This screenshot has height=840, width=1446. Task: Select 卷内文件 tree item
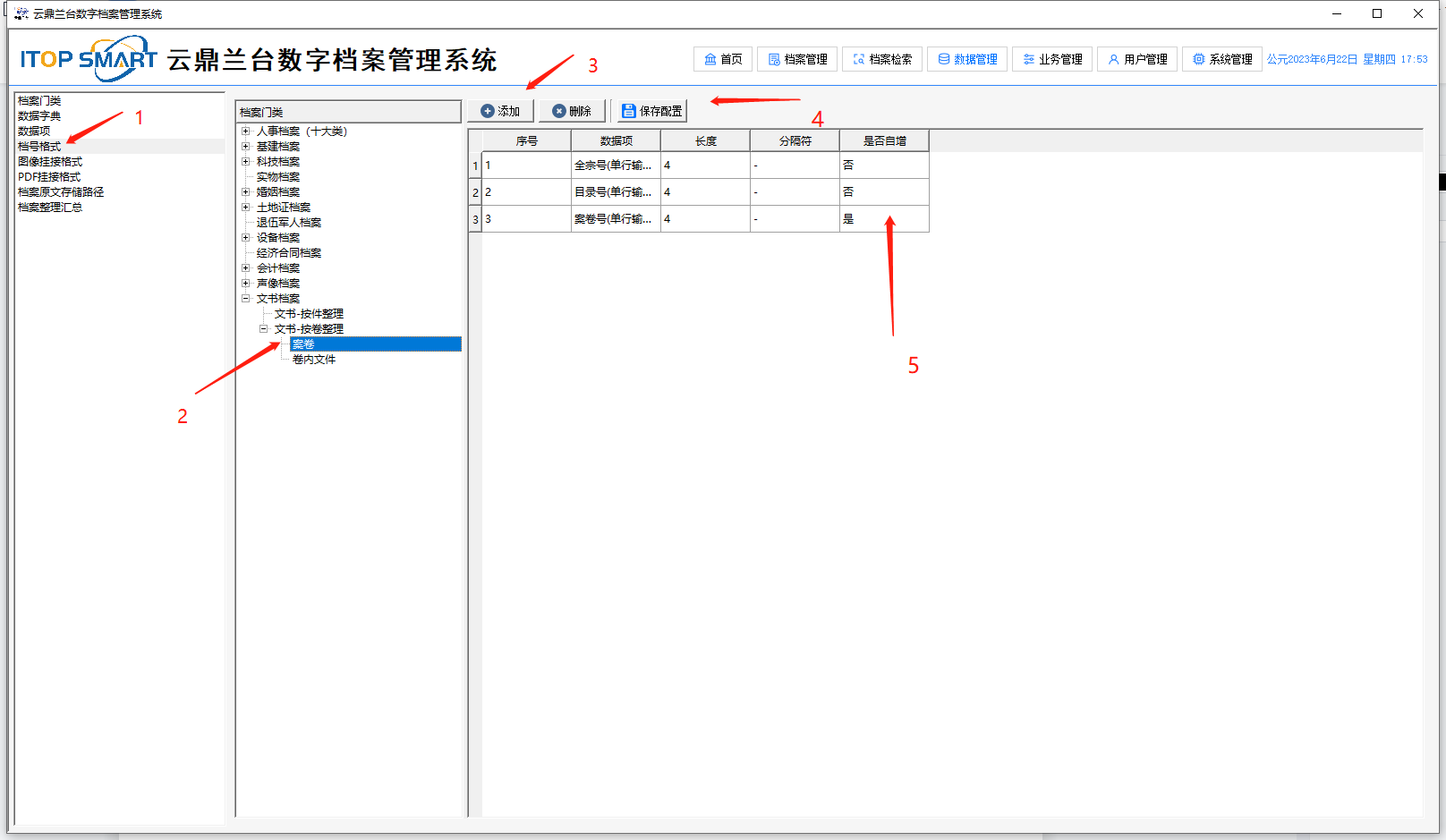point(314,360)
